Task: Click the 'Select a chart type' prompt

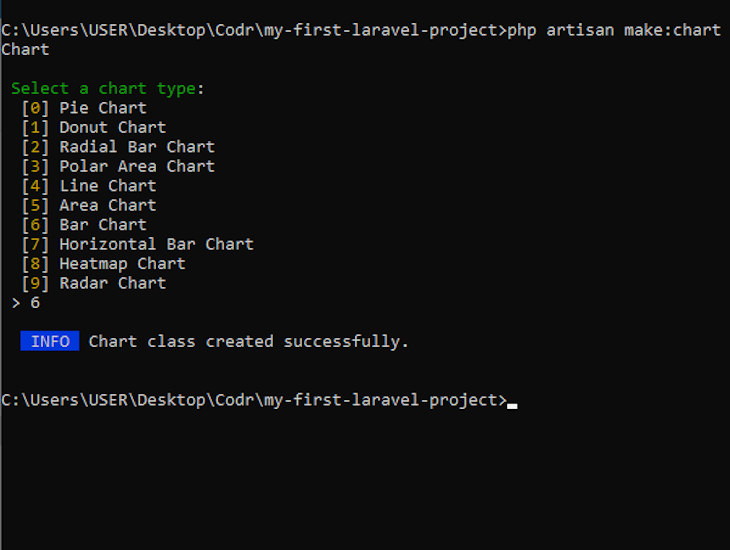Action: pos(107,89)
